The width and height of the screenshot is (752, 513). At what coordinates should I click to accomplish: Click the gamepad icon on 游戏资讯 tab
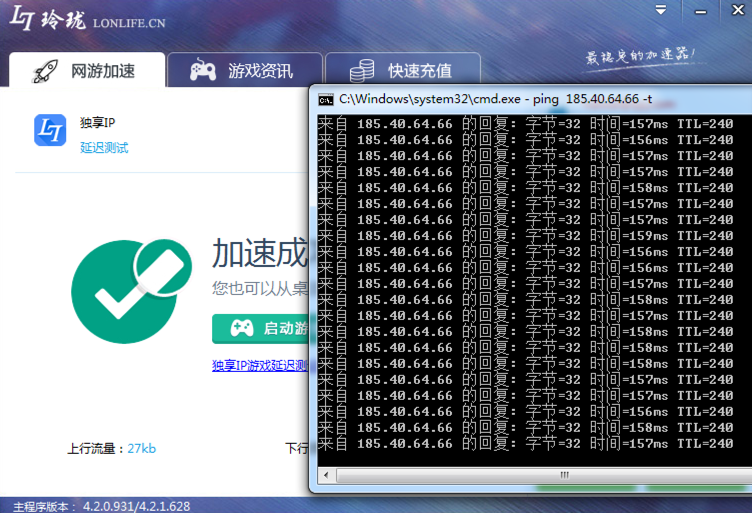[x=203, y=70]
